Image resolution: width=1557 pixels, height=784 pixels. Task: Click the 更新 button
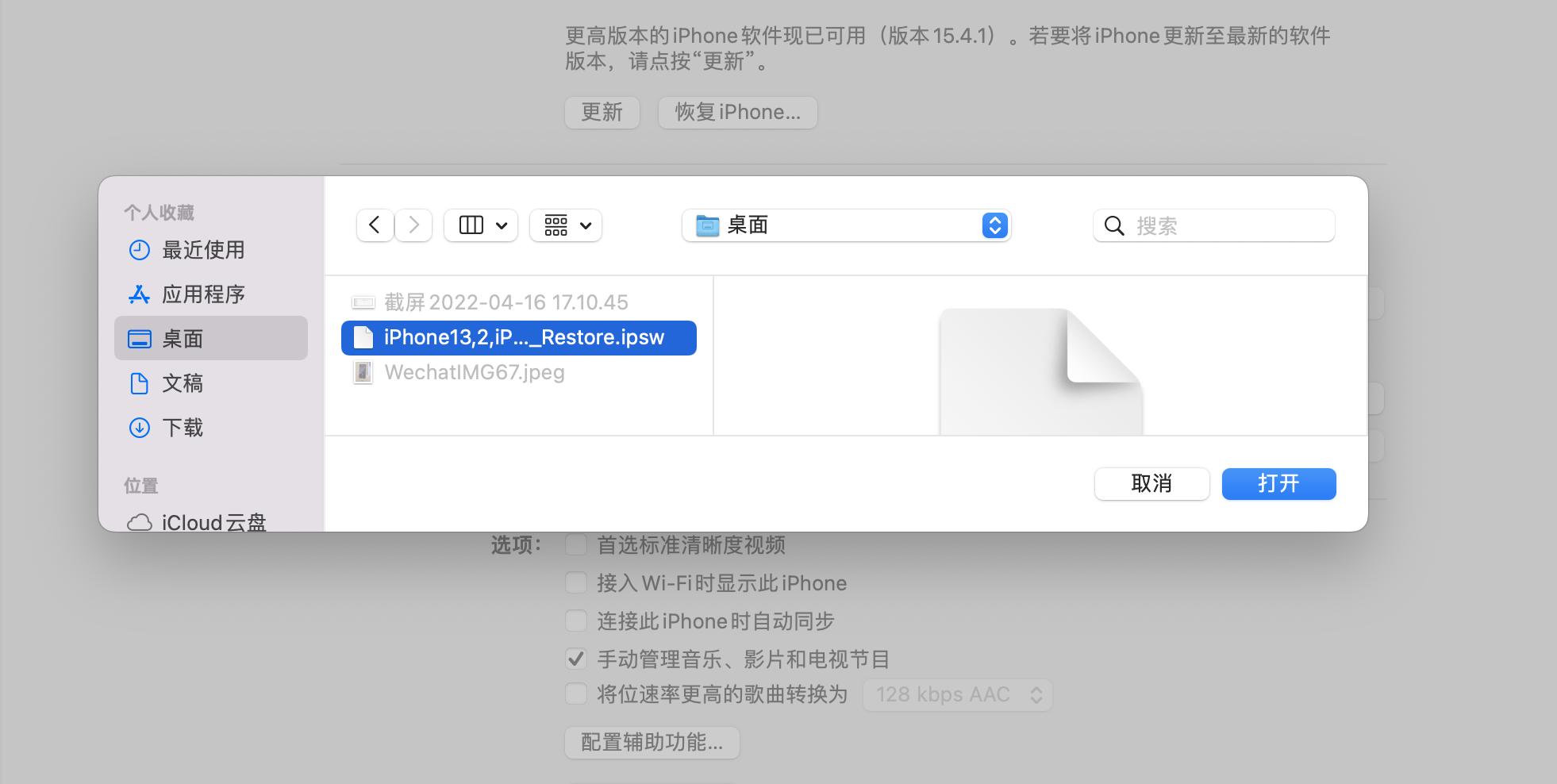click(x=602, y=112)
